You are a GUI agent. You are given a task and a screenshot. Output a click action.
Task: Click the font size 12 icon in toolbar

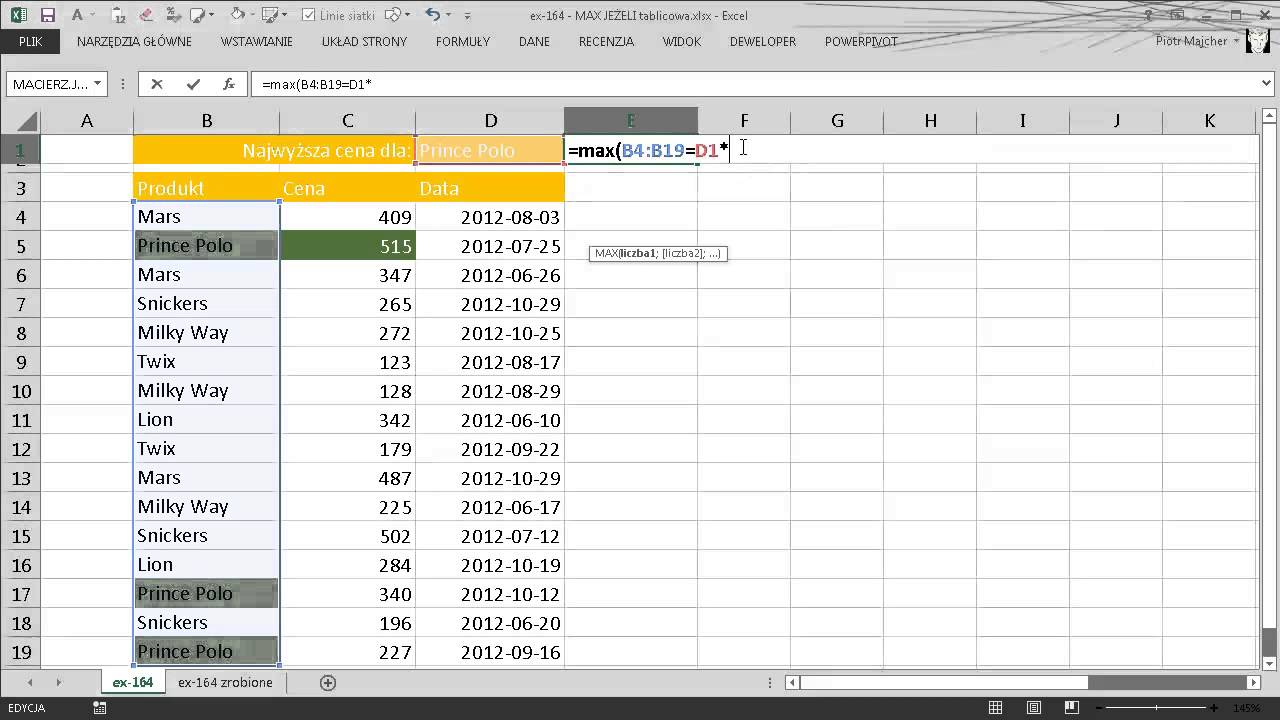click(x=118, y=16)
